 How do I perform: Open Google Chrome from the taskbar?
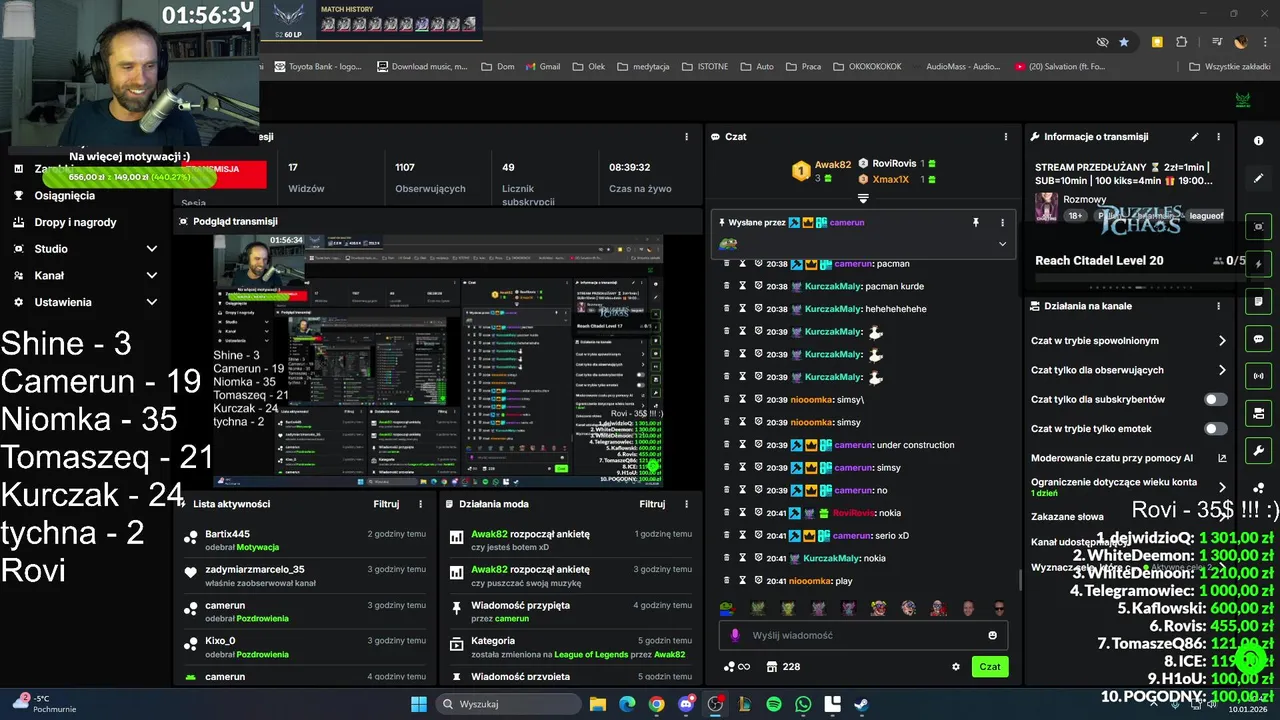(x=656, y=704)
